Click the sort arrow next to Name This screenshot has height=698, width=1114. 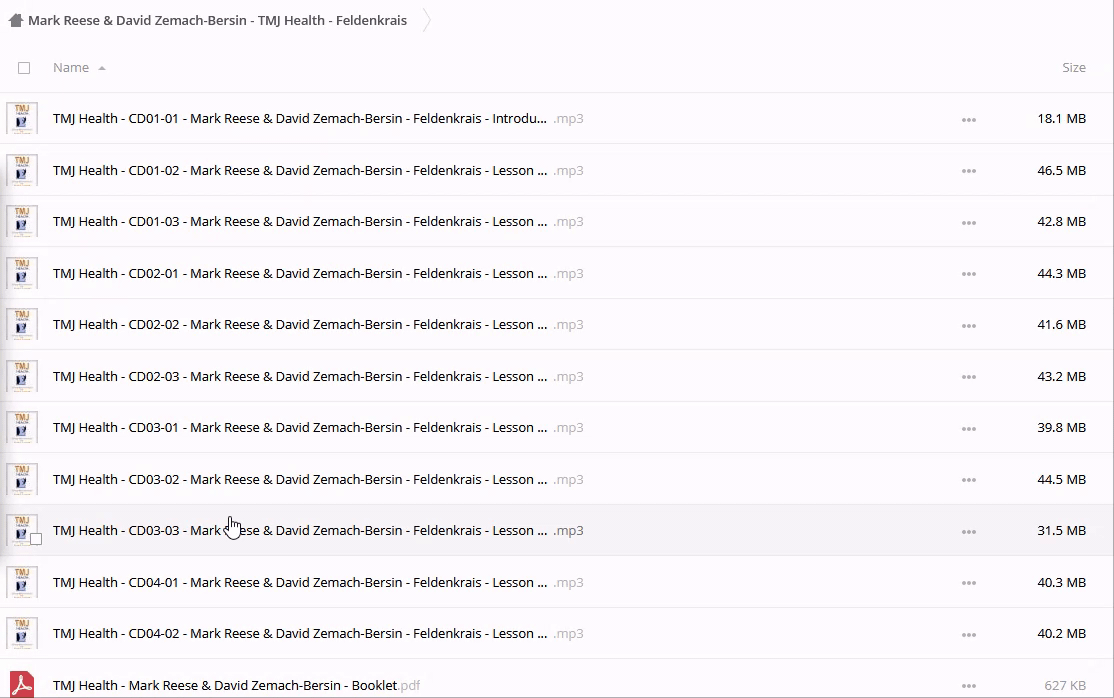click(102, 68)
